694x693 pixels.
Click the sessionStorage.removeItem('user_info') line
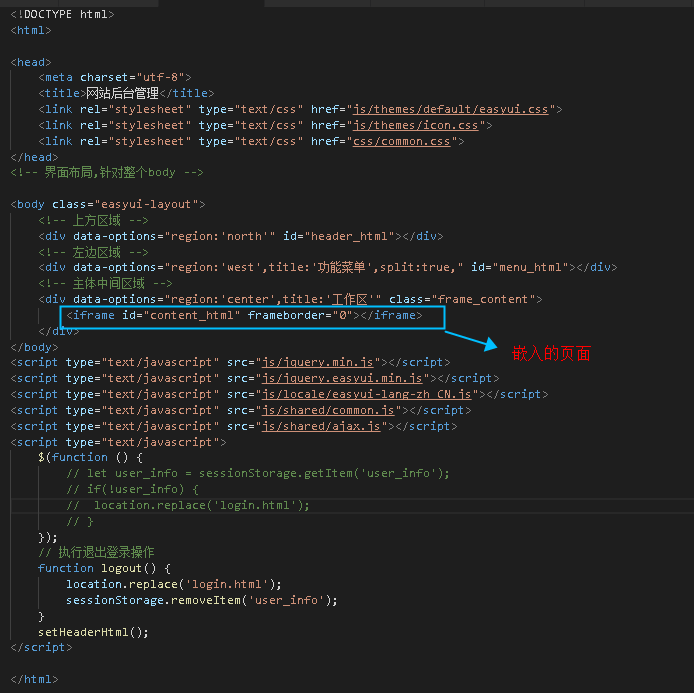[202, 600]
